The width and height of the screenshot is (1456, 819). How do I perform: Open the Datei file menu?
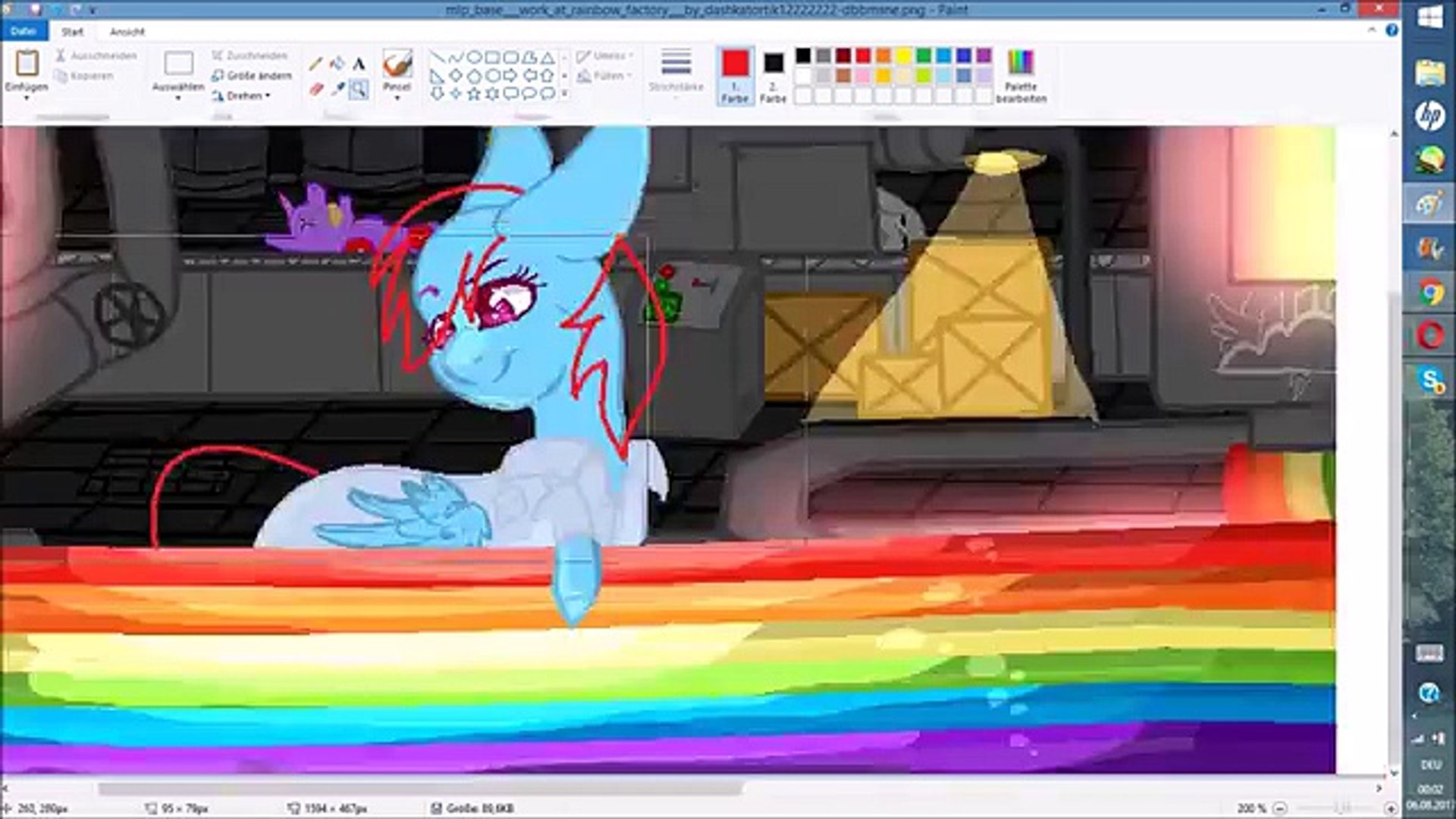pos(24,31)
